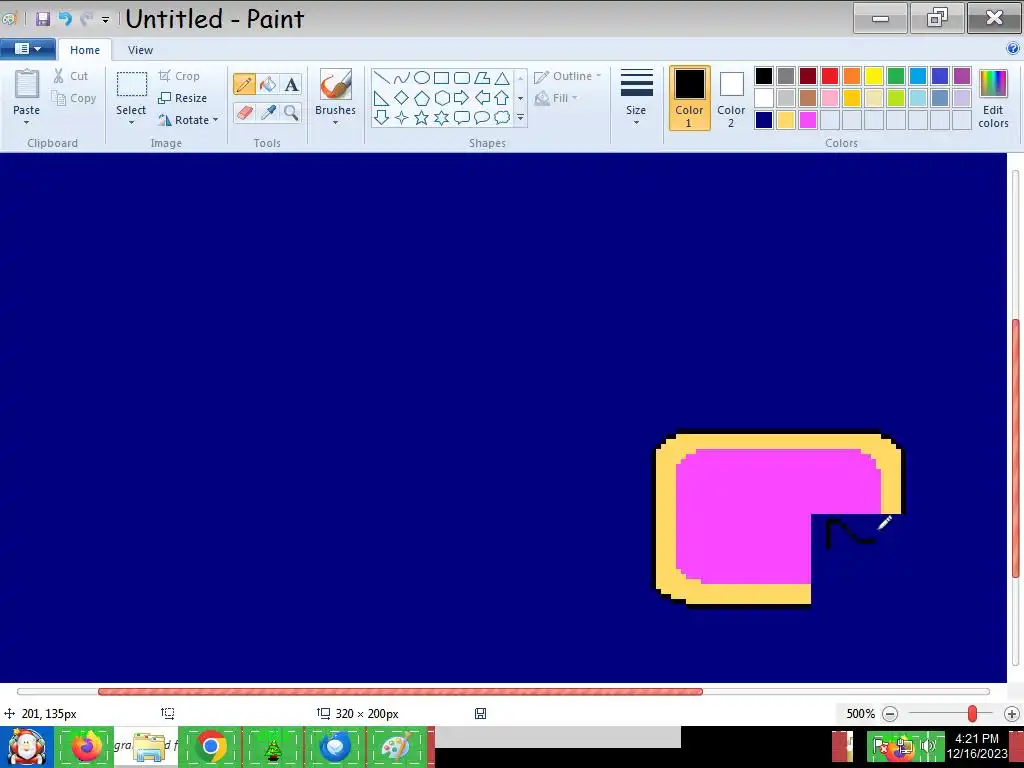This screenshot has width=1024, height=768.
Task: Choose the Polygon shape
Action: pyautogui.click(x=482, y=78)
